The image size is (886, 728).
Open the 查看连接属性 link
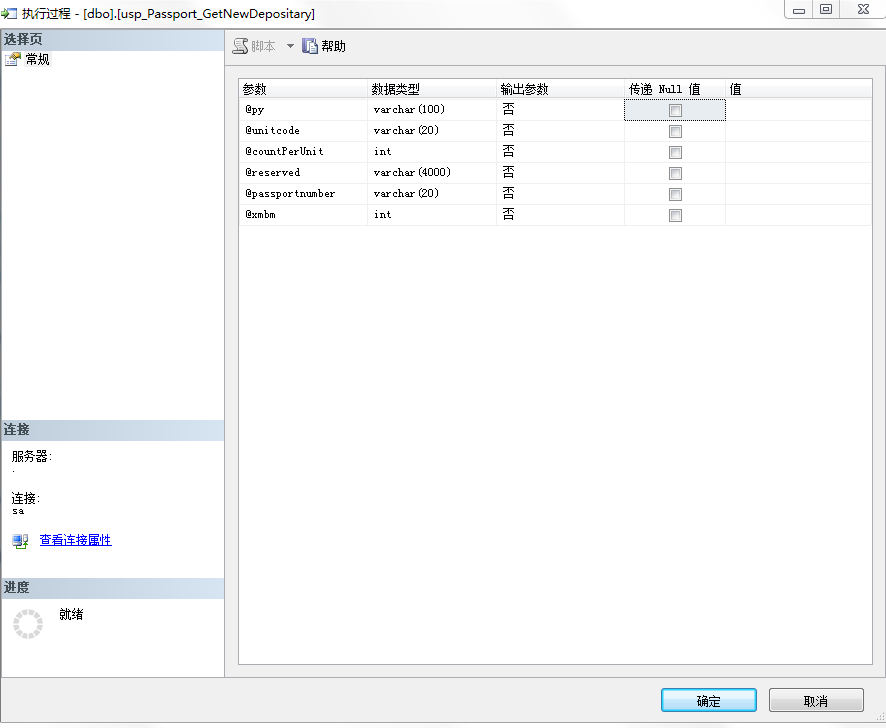75,540
